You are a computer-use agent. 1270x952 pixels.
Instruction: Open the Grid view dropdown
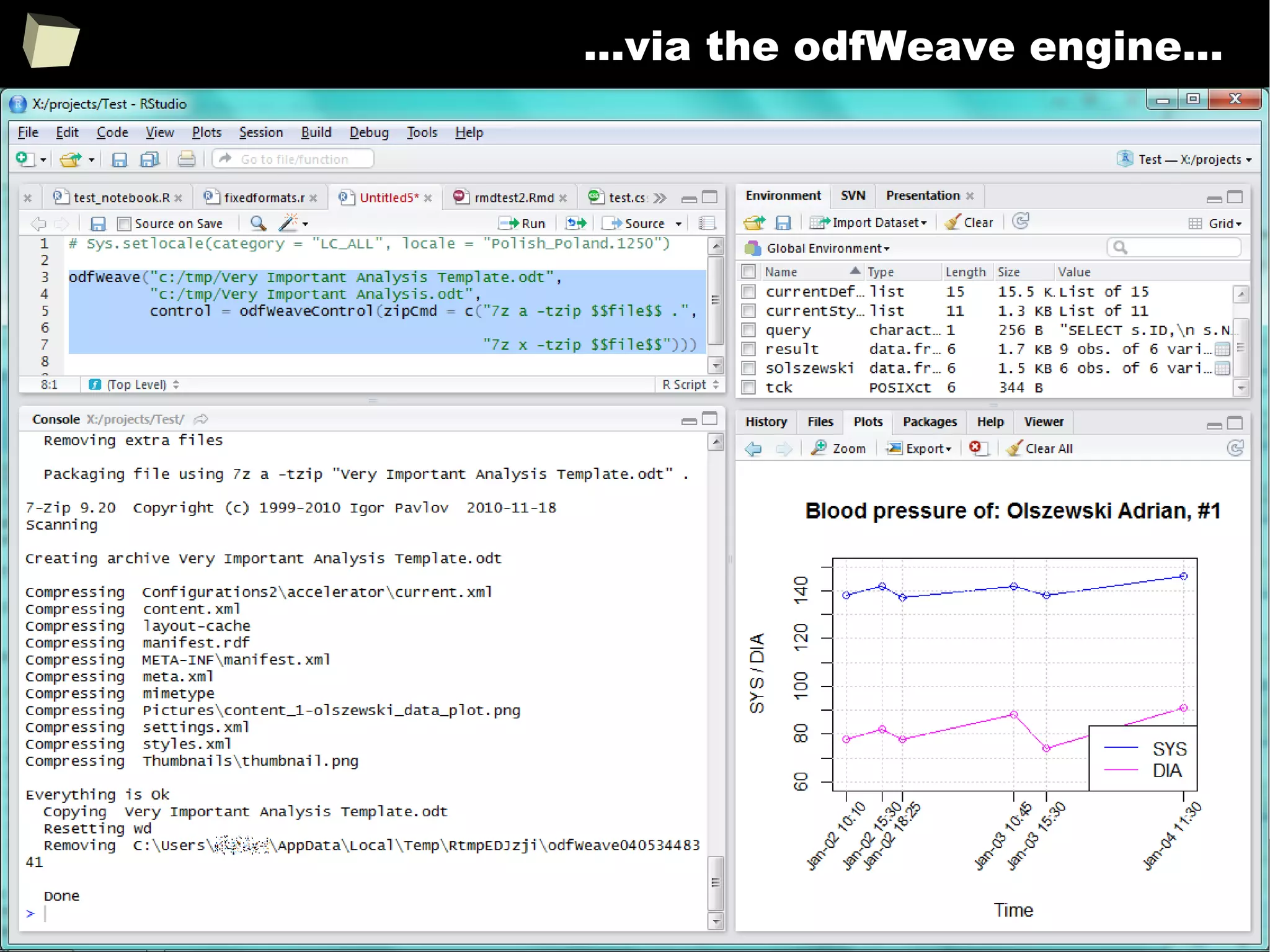coord(1216,223)
